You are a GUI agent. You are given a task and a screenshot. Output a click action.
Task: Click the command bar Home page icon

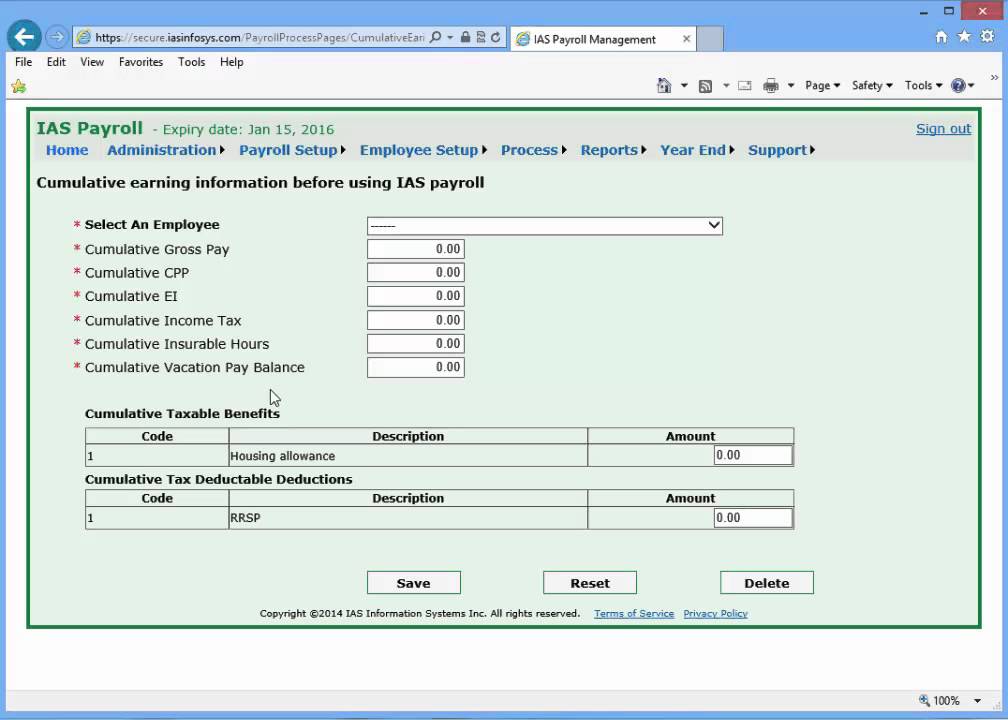click(x=664, y=86)
